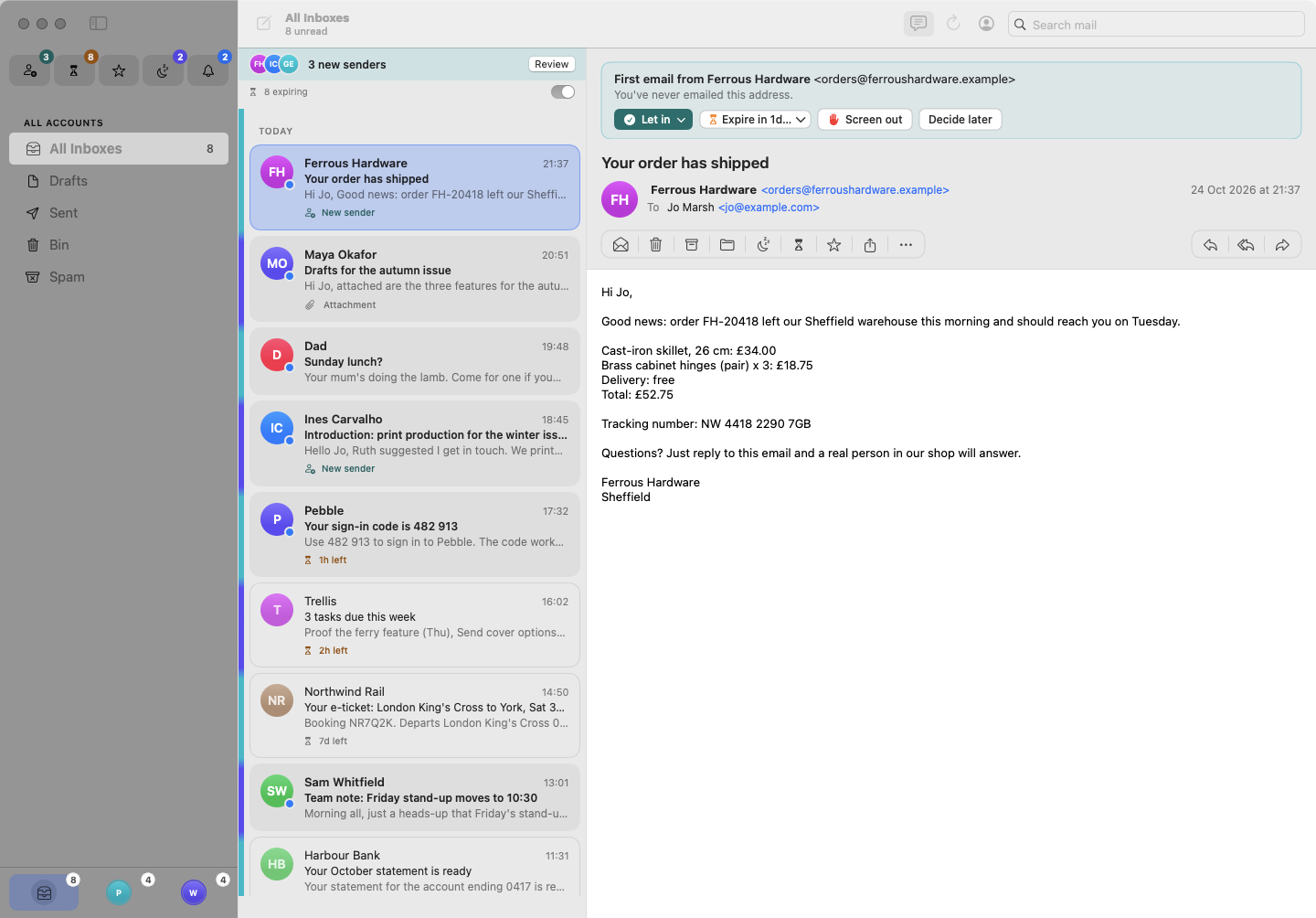Select All Inboxes in the sidebar
Viewport: 1316px width, 918px height.
119,149
